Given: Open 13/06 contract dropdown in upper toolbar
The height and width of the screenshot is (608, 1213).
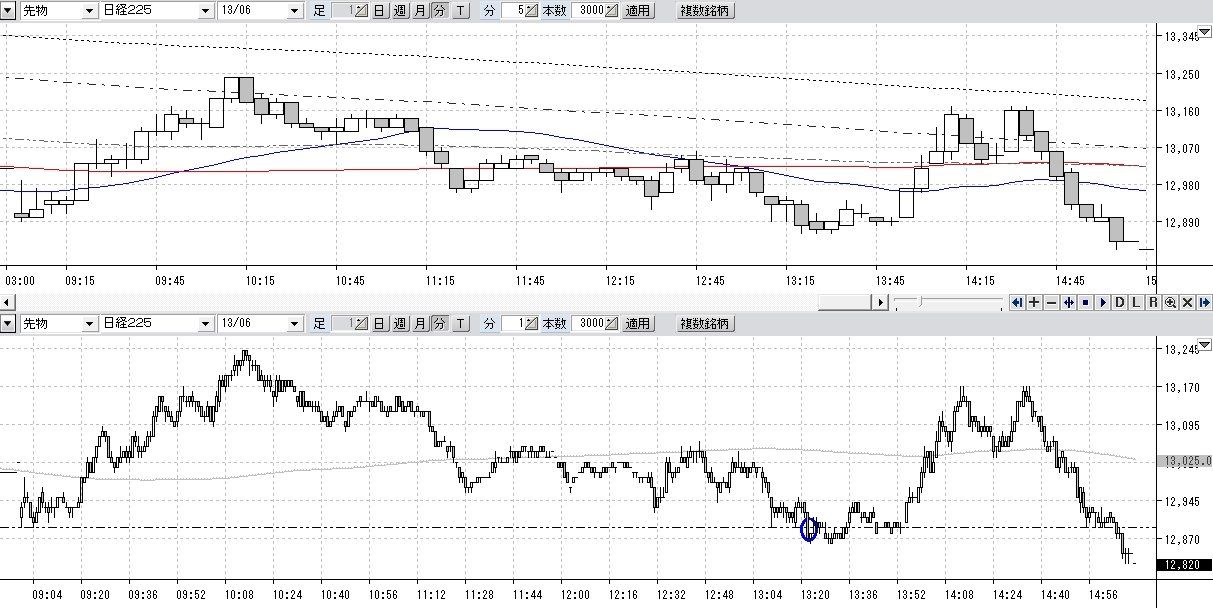Looking at the screenshot, I should pos(294,11).
